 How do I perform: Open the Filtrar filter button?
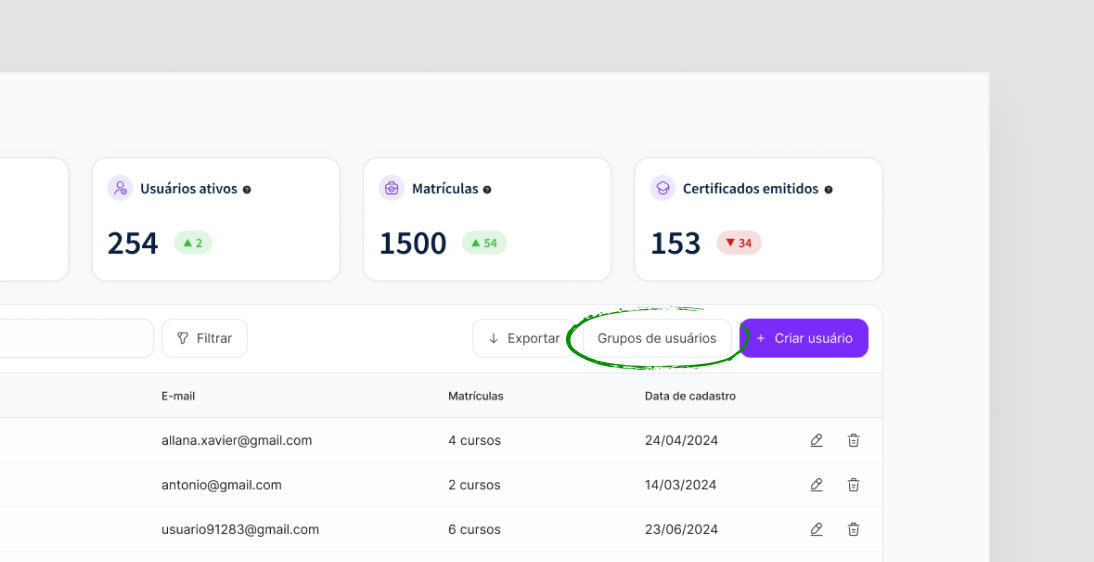click(204, 339)
